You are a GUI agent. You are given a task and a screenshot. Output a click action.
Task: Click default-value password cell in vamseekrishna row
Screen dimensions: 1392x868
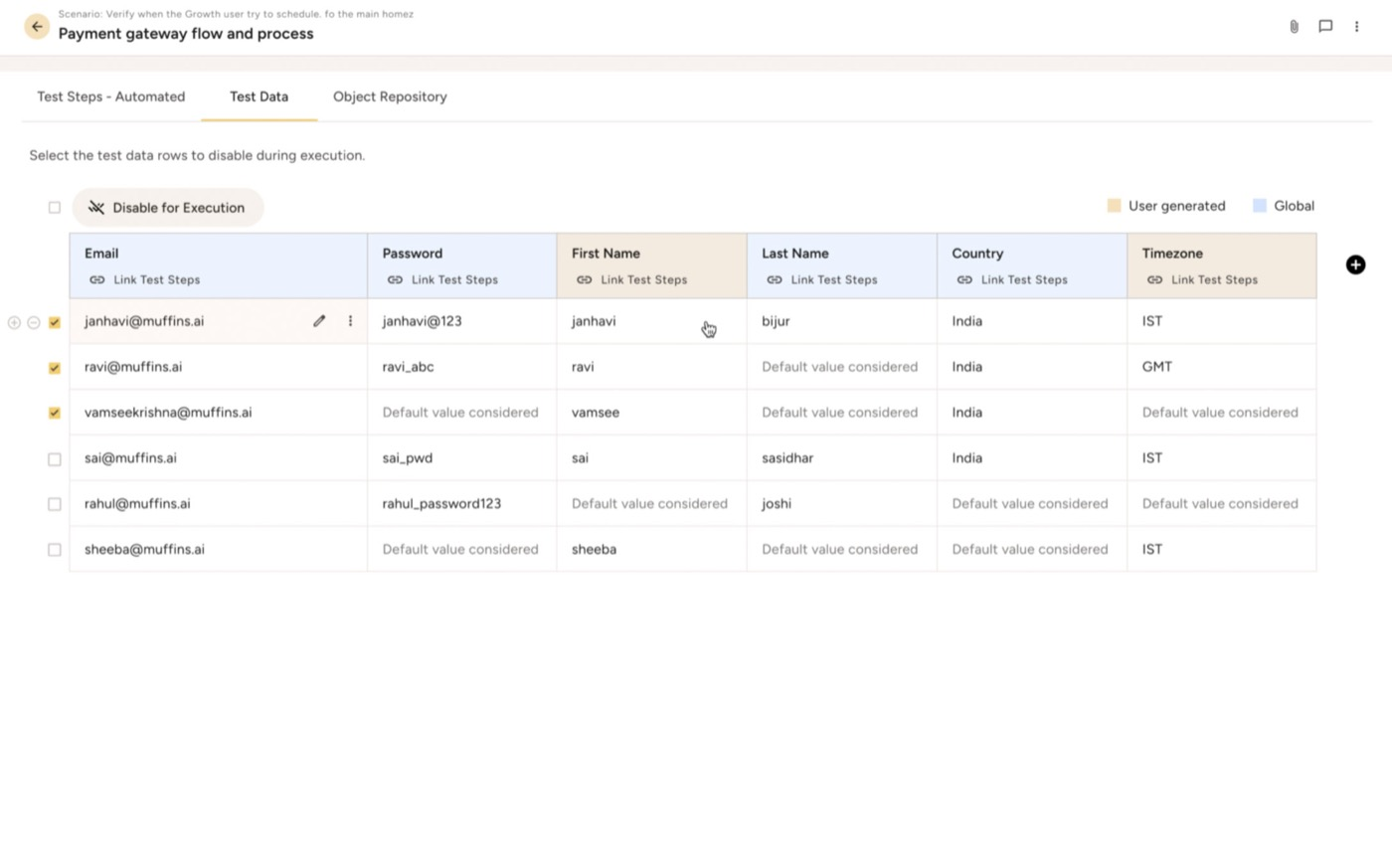(462, 413)
